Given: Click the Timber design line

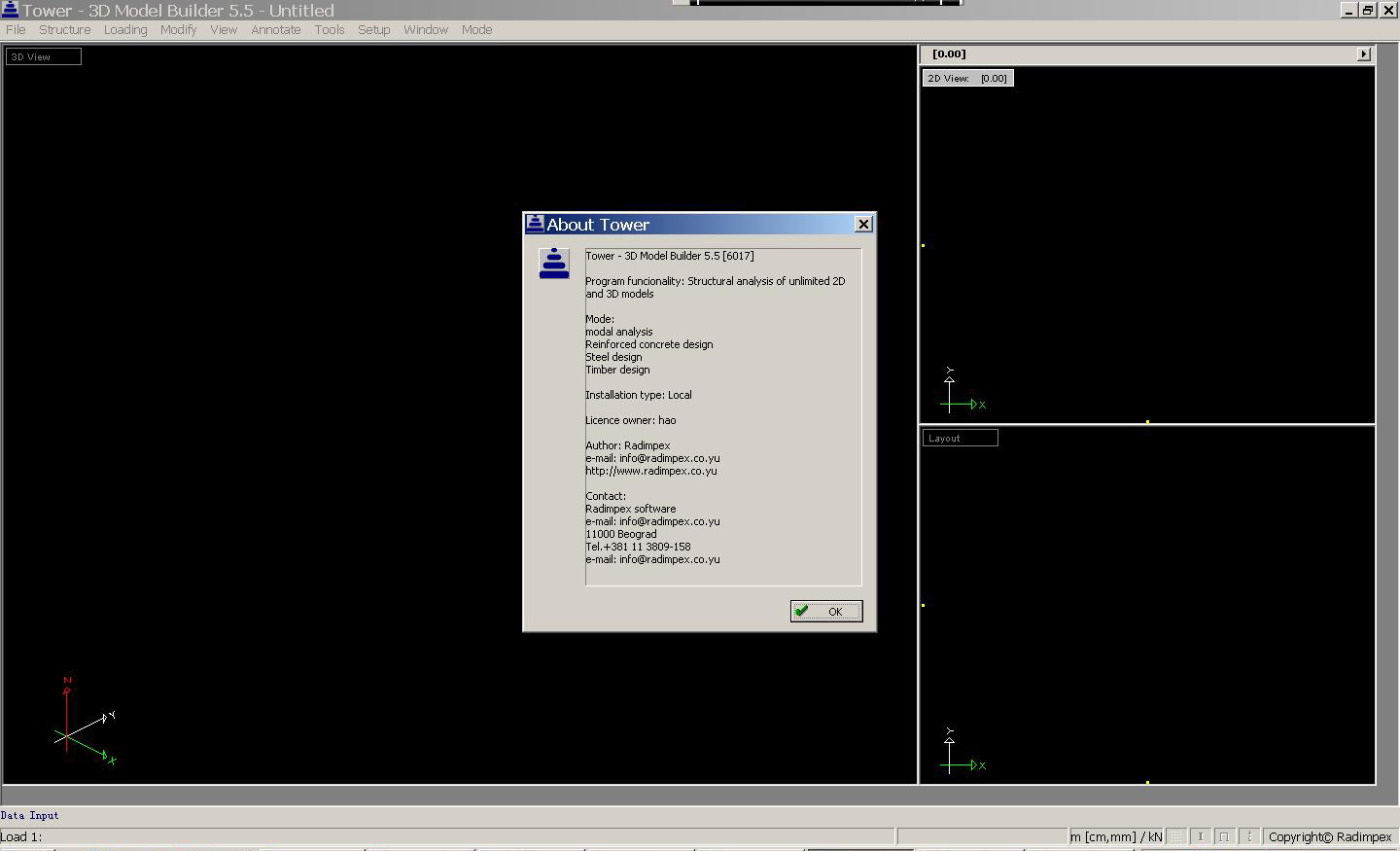Looking at the screenshot, I should tap(617, 370).
